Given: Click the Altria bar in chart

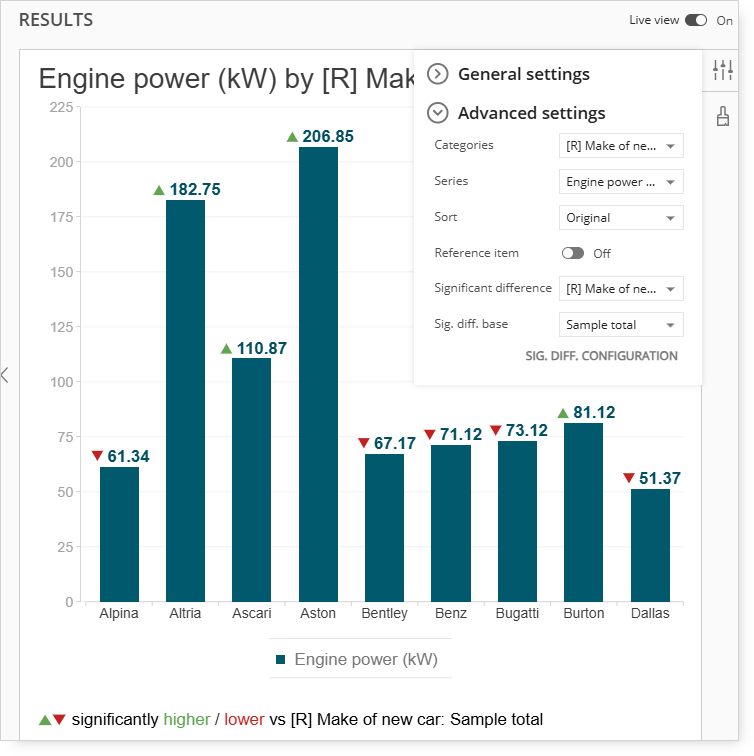Looking at the screenshot, I should point(186,401).
